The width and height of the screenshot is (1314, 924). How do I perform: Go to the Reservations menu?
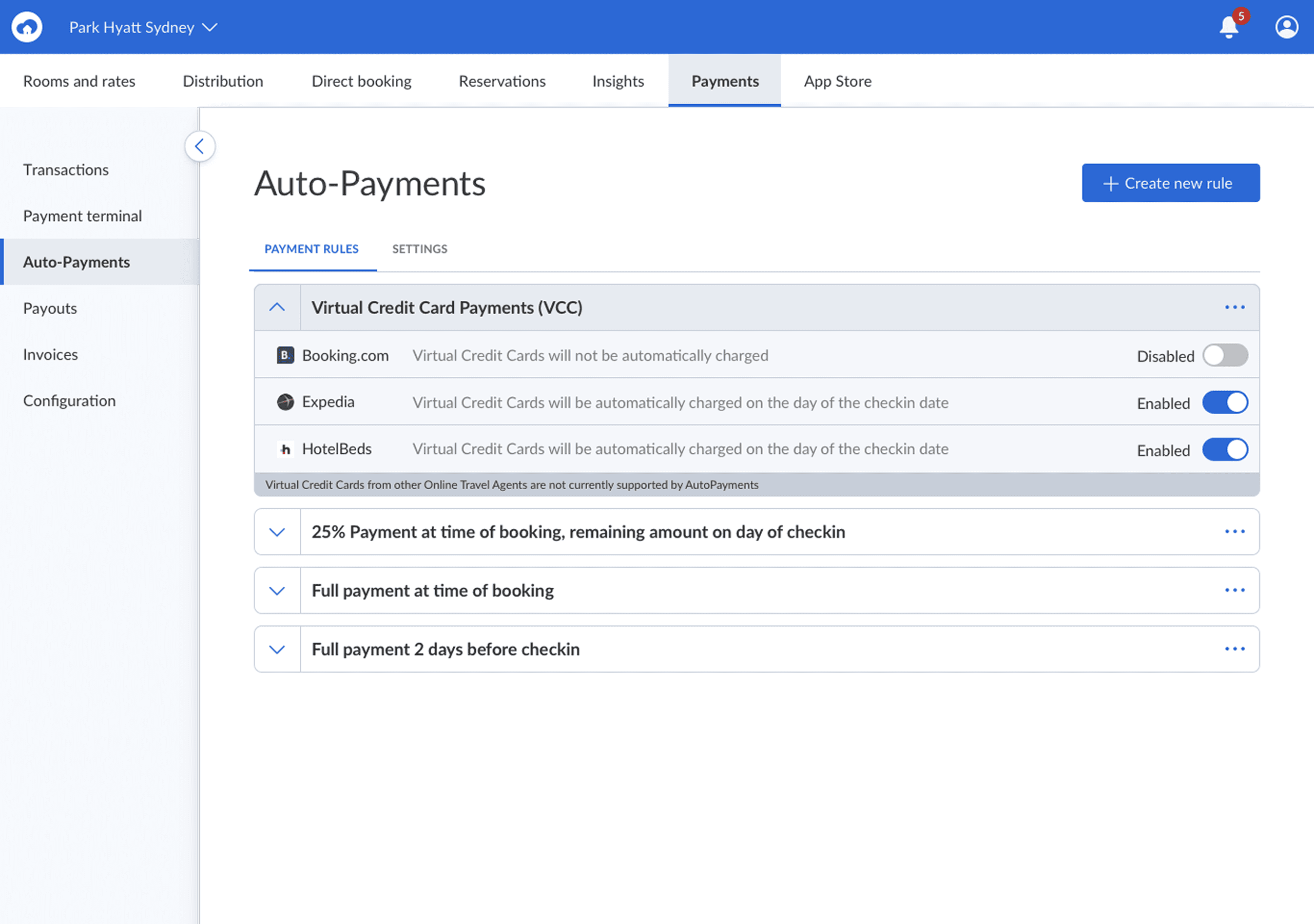(x=502, y=81)
